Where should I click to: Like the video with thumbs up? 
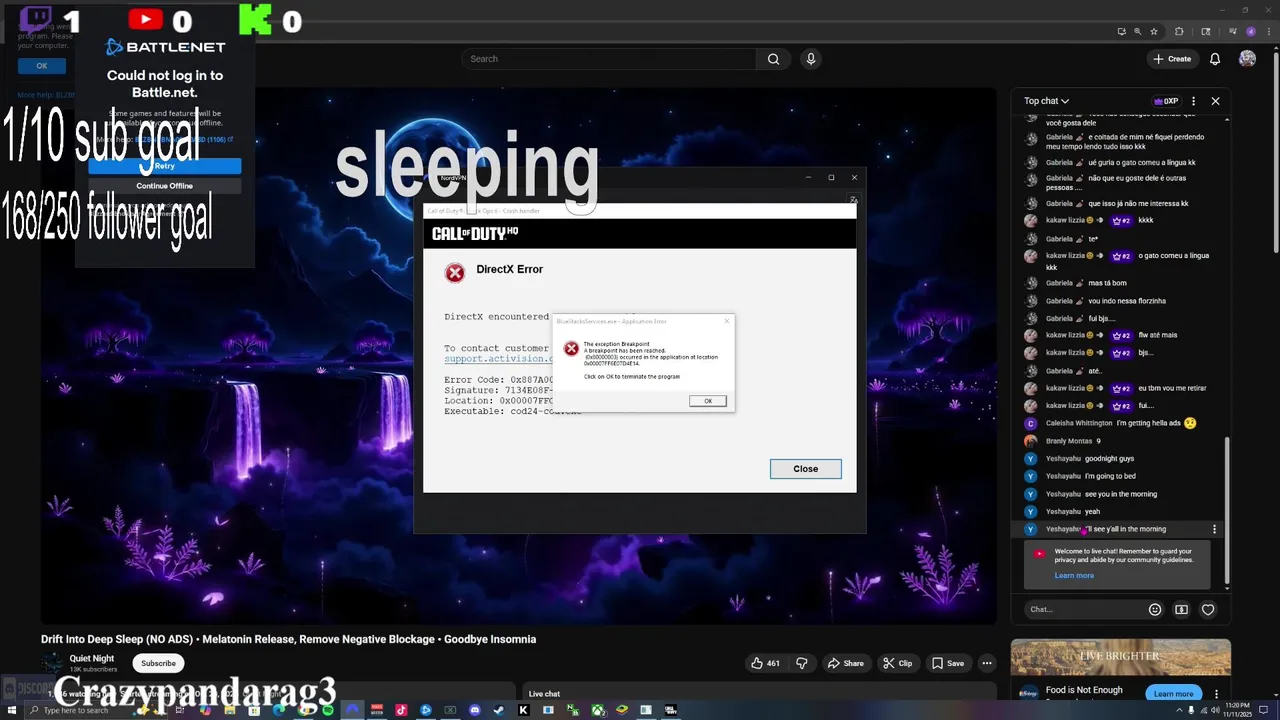click(766, 663)
